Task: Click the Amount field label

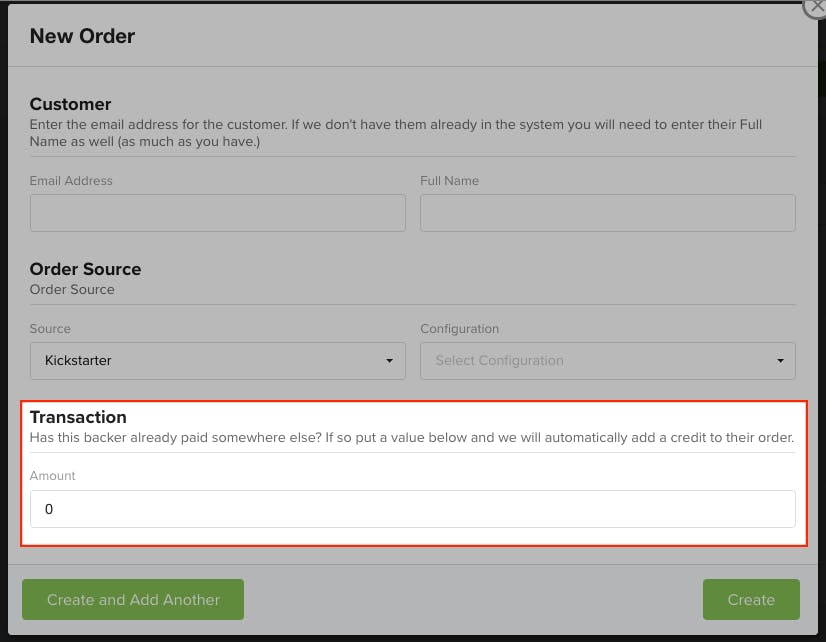Action: coord(52,476)
